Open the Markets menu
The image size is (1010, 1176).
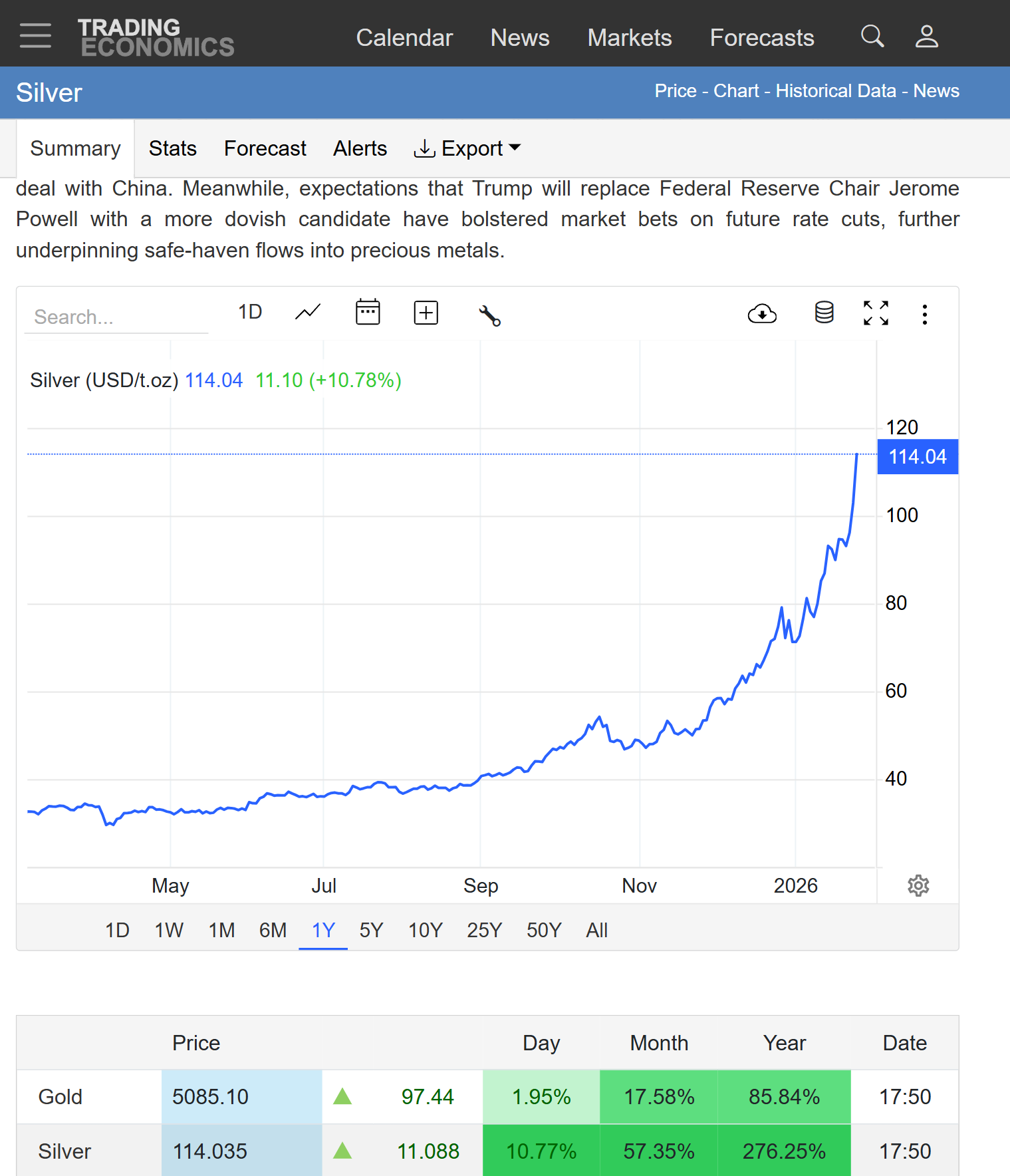click(x=630, y=38)
